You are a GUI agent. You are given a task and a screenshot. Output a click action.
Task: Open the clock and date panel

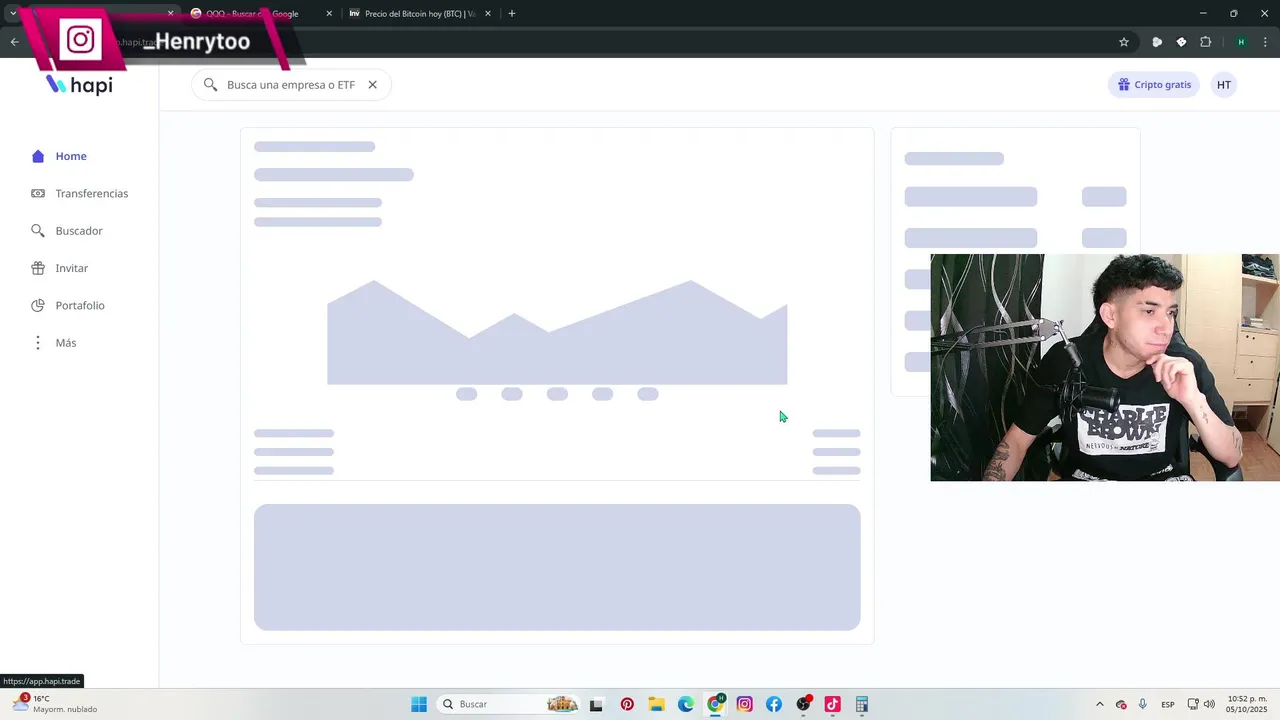[x=1247, y=705]
